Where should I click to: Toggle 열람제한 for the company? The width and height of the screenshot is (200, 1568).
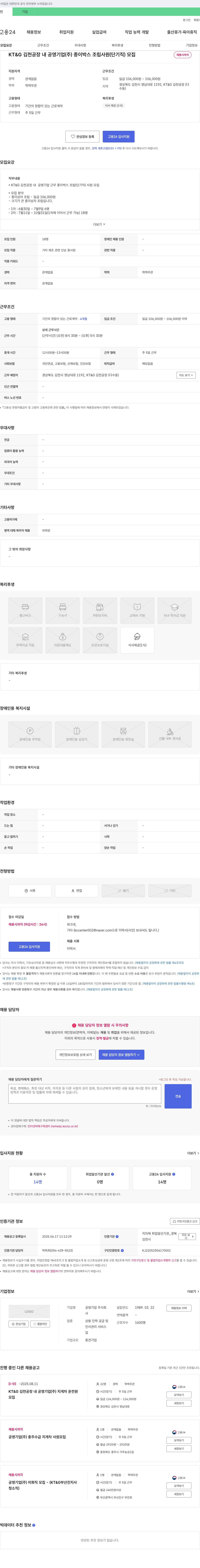pos(40,1324)
